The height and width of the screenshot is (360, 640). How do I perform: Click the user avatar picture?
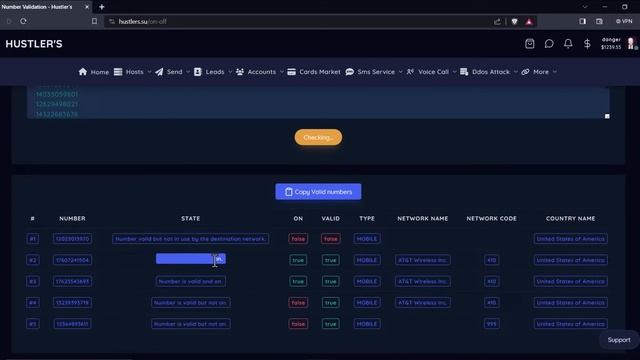[631, 43]
